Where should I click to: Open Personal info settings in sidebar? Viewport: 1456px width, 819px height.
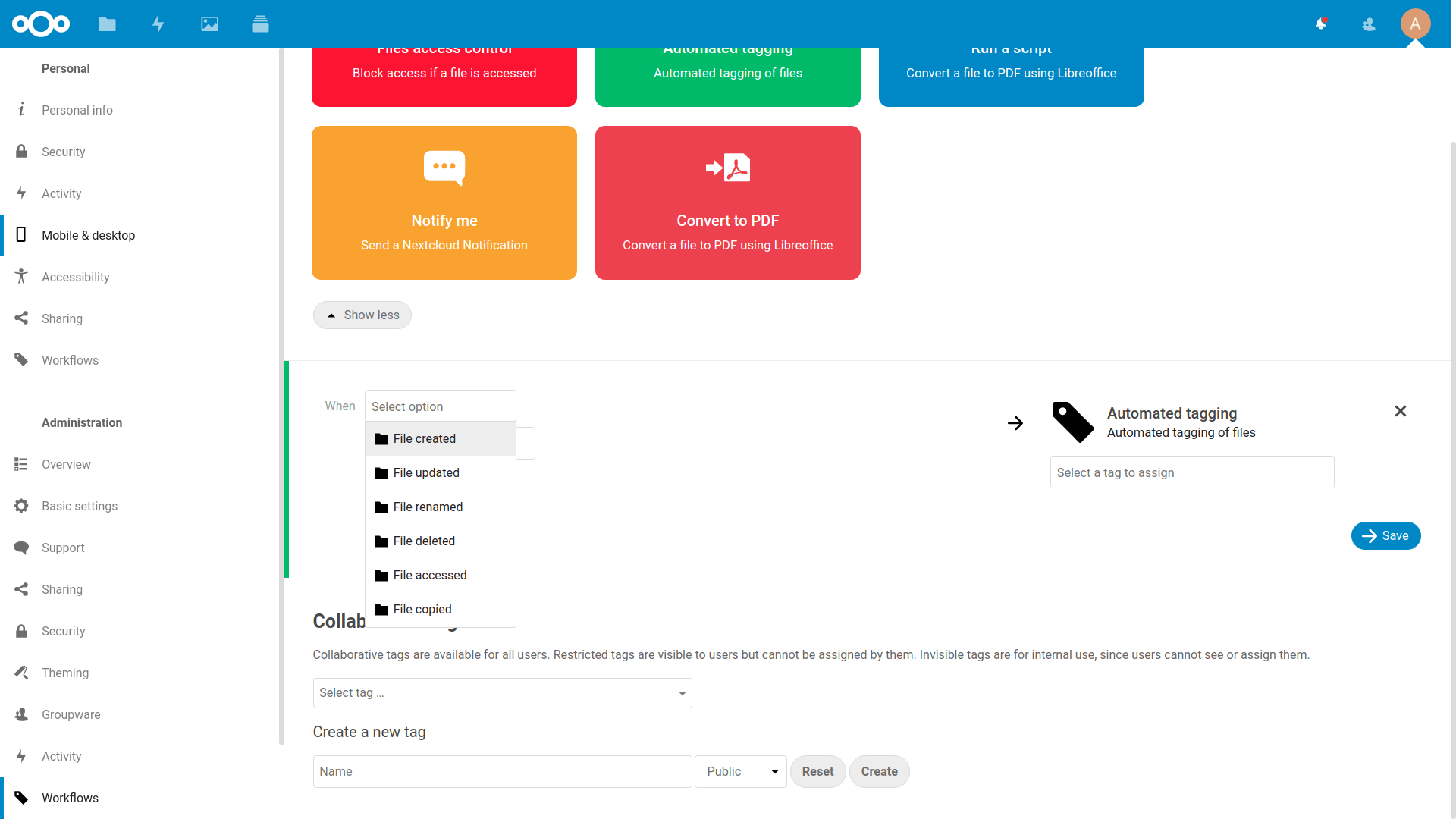pos(78,110)
